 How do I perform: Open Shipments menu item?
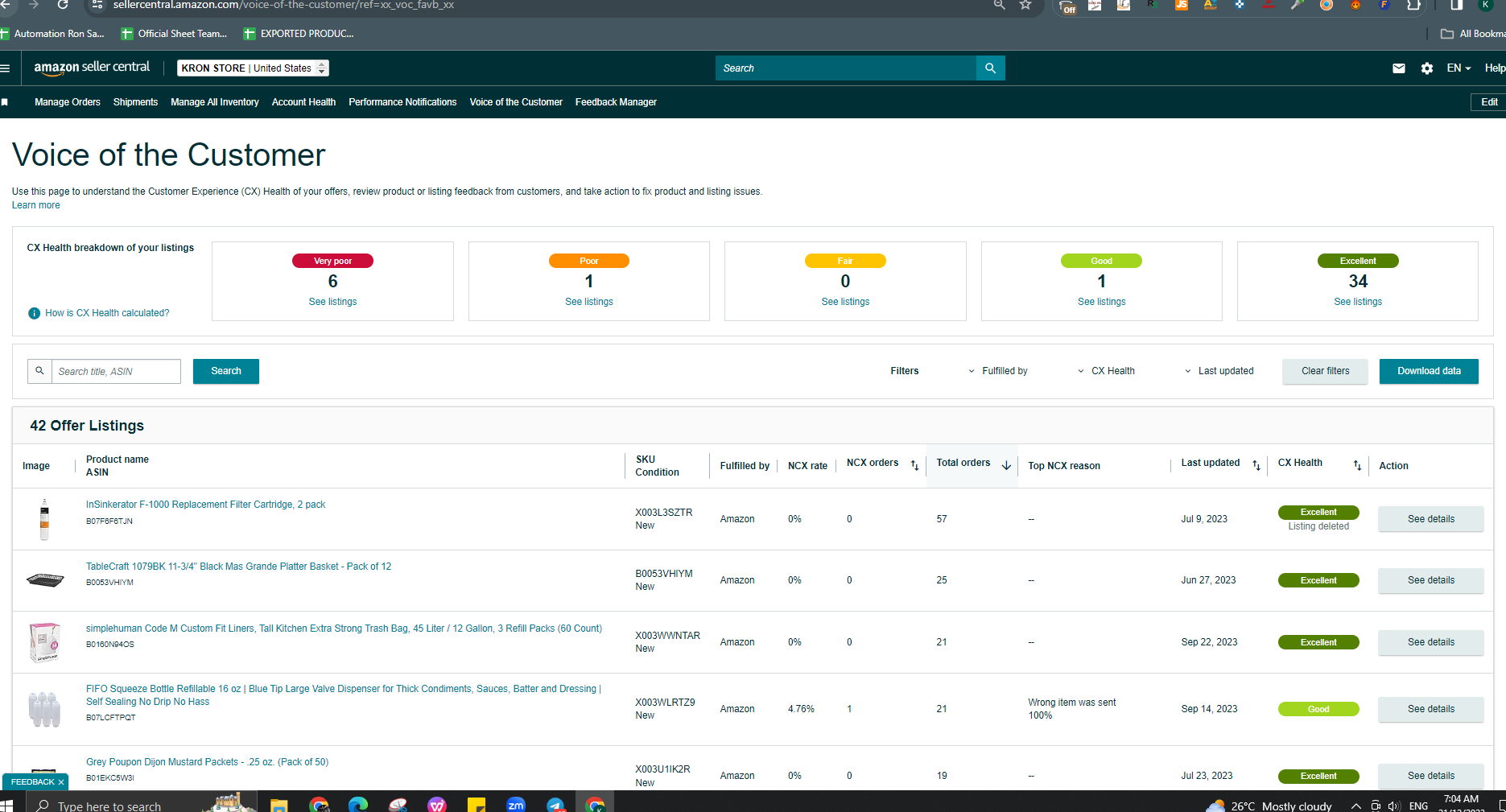coord(135,102)
